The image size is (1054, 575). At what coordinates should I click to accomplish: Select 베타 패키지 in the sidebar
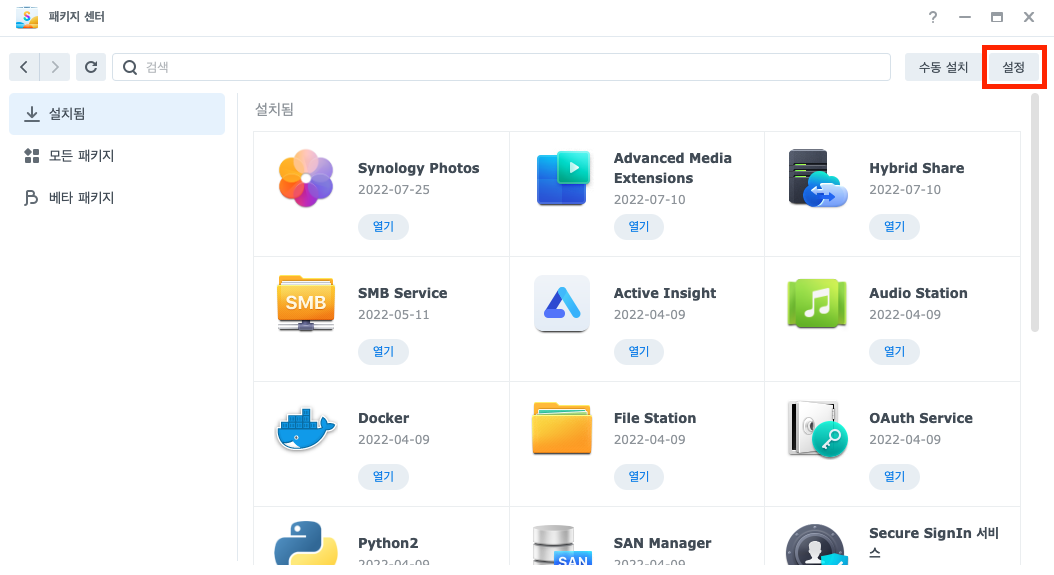[117, 198]
